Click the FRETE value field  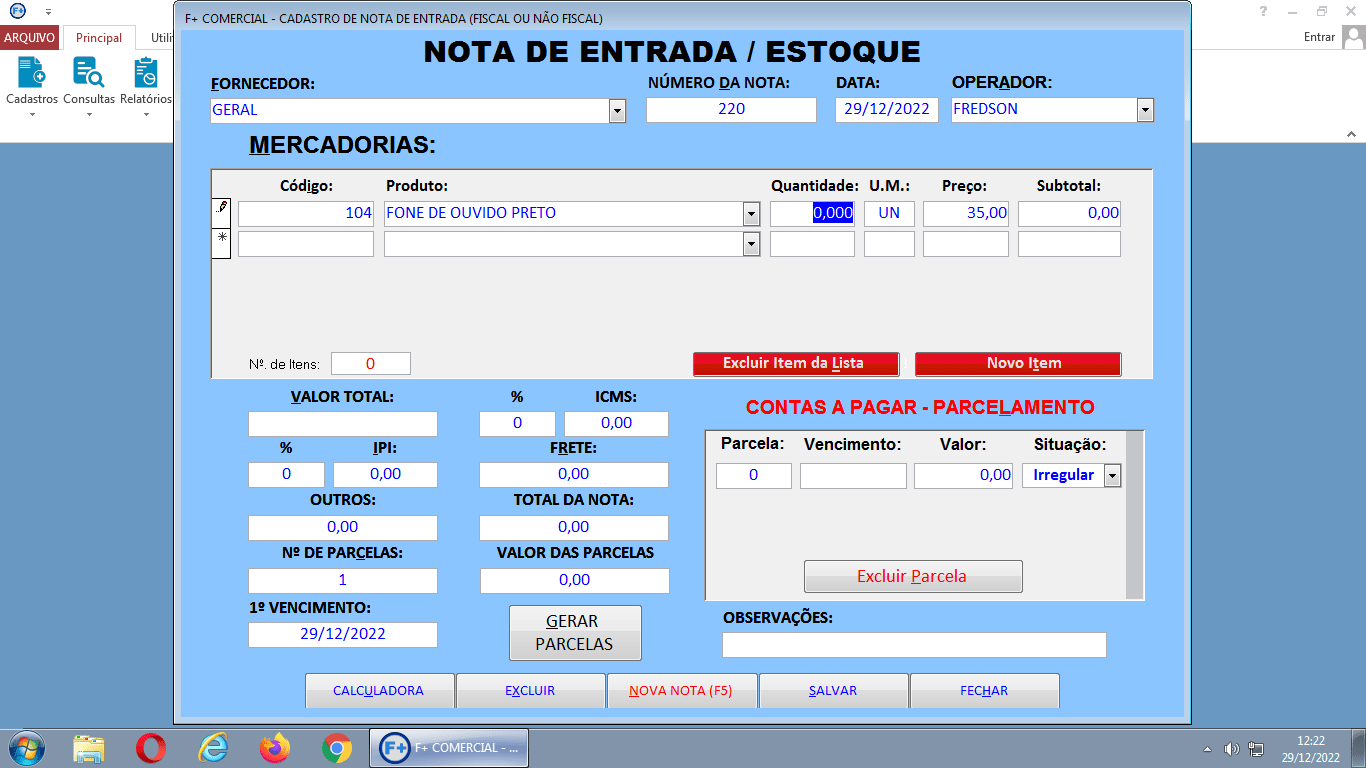(x=574, y=475)
